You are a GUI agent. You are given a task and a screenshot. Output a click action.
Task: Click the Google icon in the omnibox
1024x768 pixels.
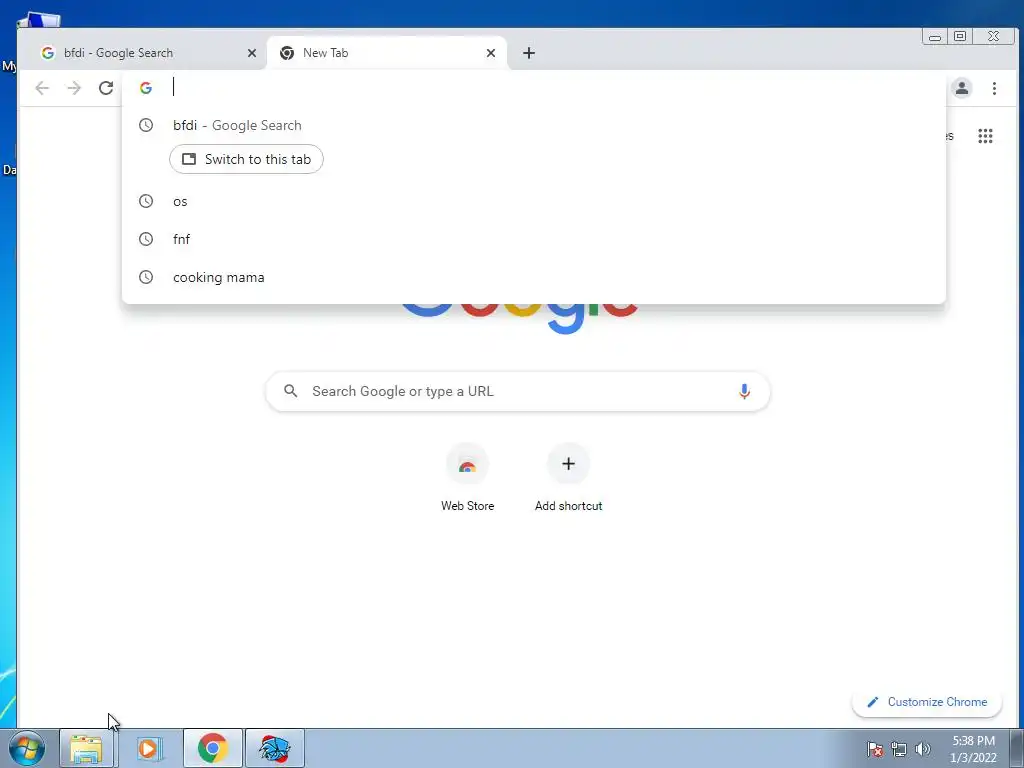tap(146, 88)
